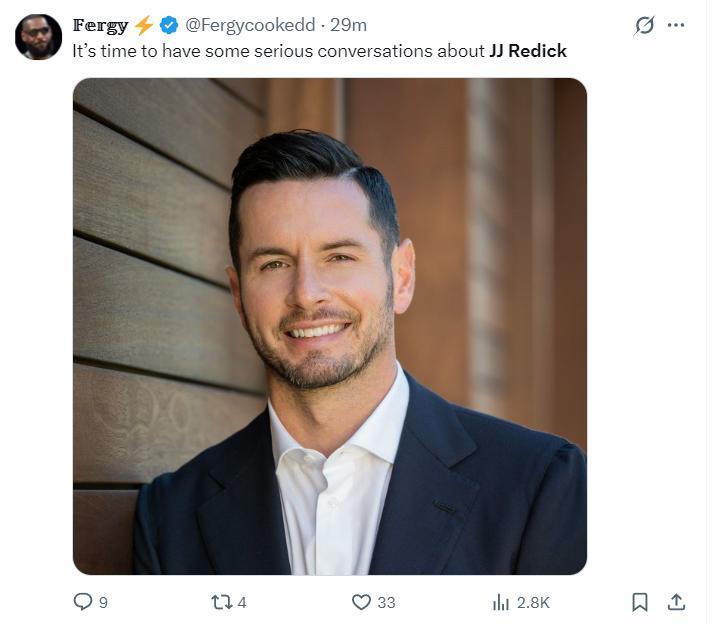
Task: Click the bold "JJ Redick" text
Action: coord(528,51)
